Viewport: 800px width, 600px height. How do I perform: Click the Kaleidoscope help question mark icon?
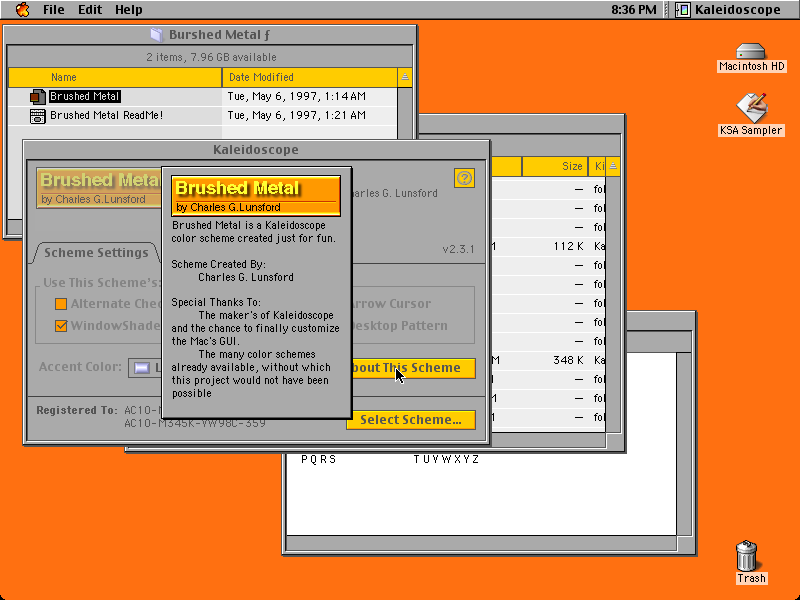464,178
